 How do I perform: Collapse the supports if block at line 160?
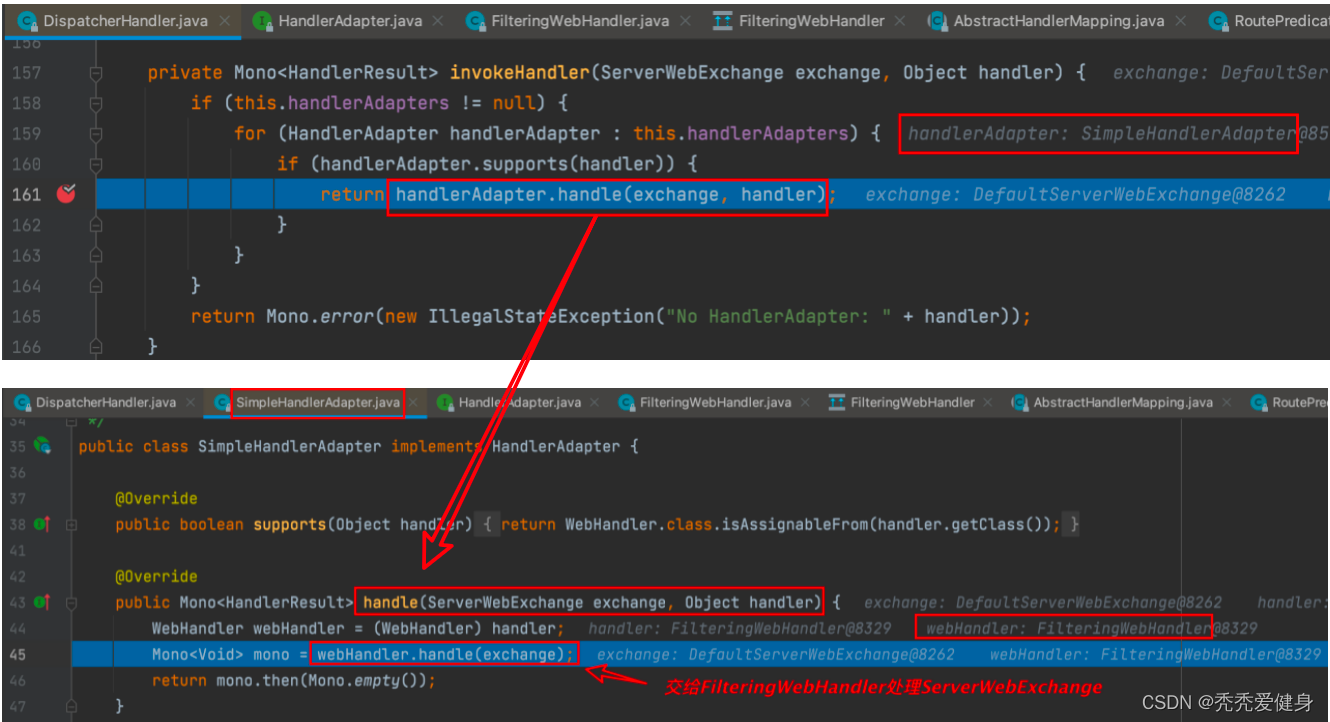[x=96, y=164]
